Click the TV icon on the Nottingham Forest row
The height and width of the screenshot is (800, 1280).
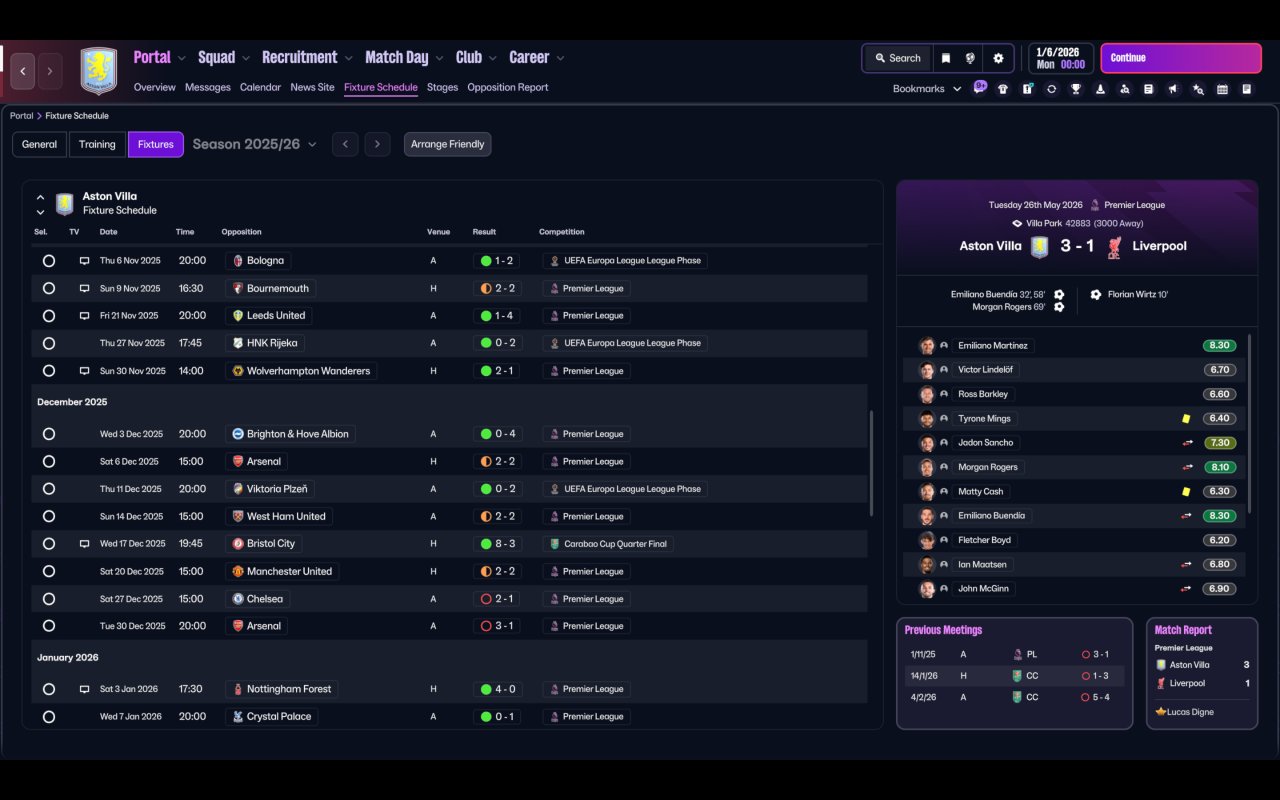point(84,689)
